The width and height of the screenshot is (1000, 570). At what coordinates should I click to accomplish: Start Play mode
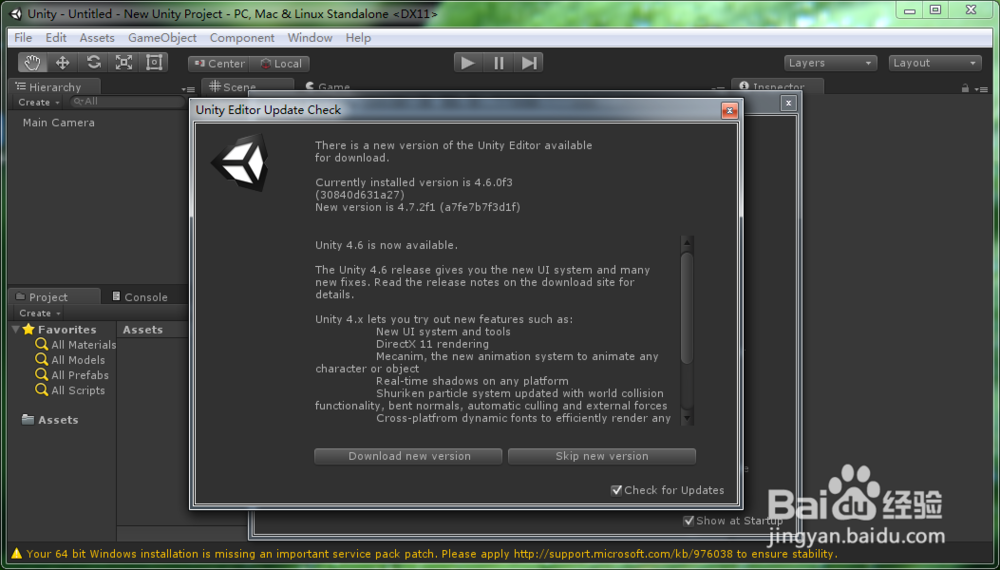[467, 62]
